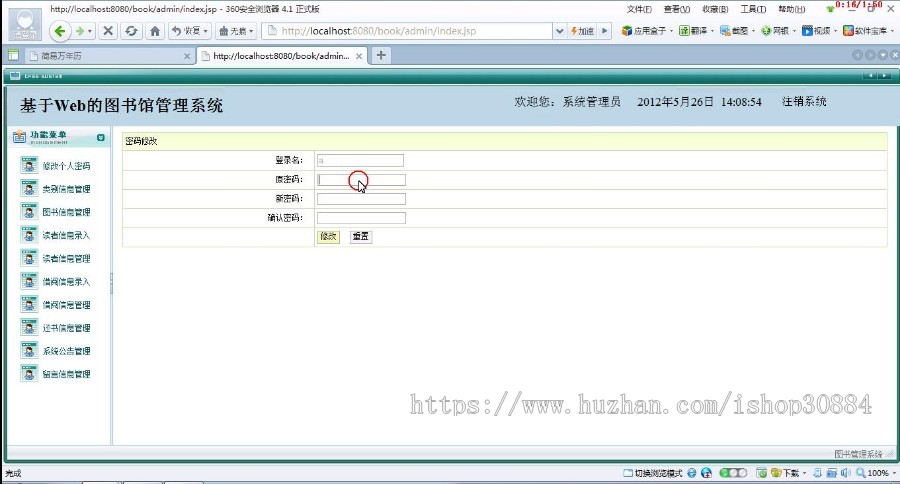The image size is (900, 484).
Task: Open the 应用盒子 app box
Action: 644,31
